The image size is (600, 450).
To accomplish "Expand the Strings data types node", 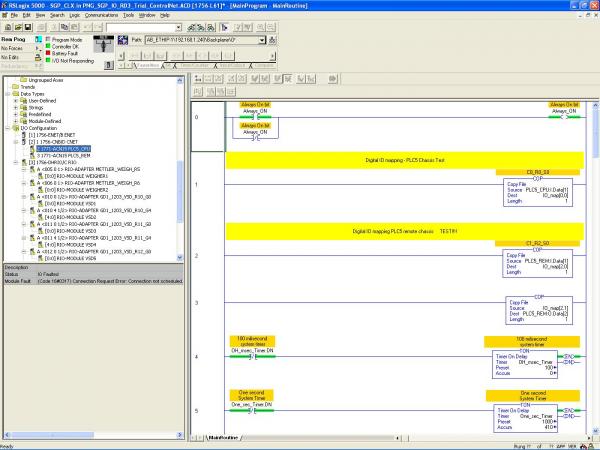I will click(x=16, y=108).
